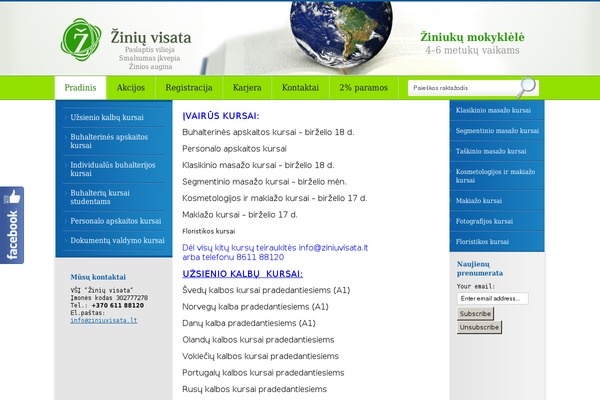The height and width of the screenshot is (400, 600).
Task: Open Fotografijos kursai sidebar link
Action: tap(484, 221)
